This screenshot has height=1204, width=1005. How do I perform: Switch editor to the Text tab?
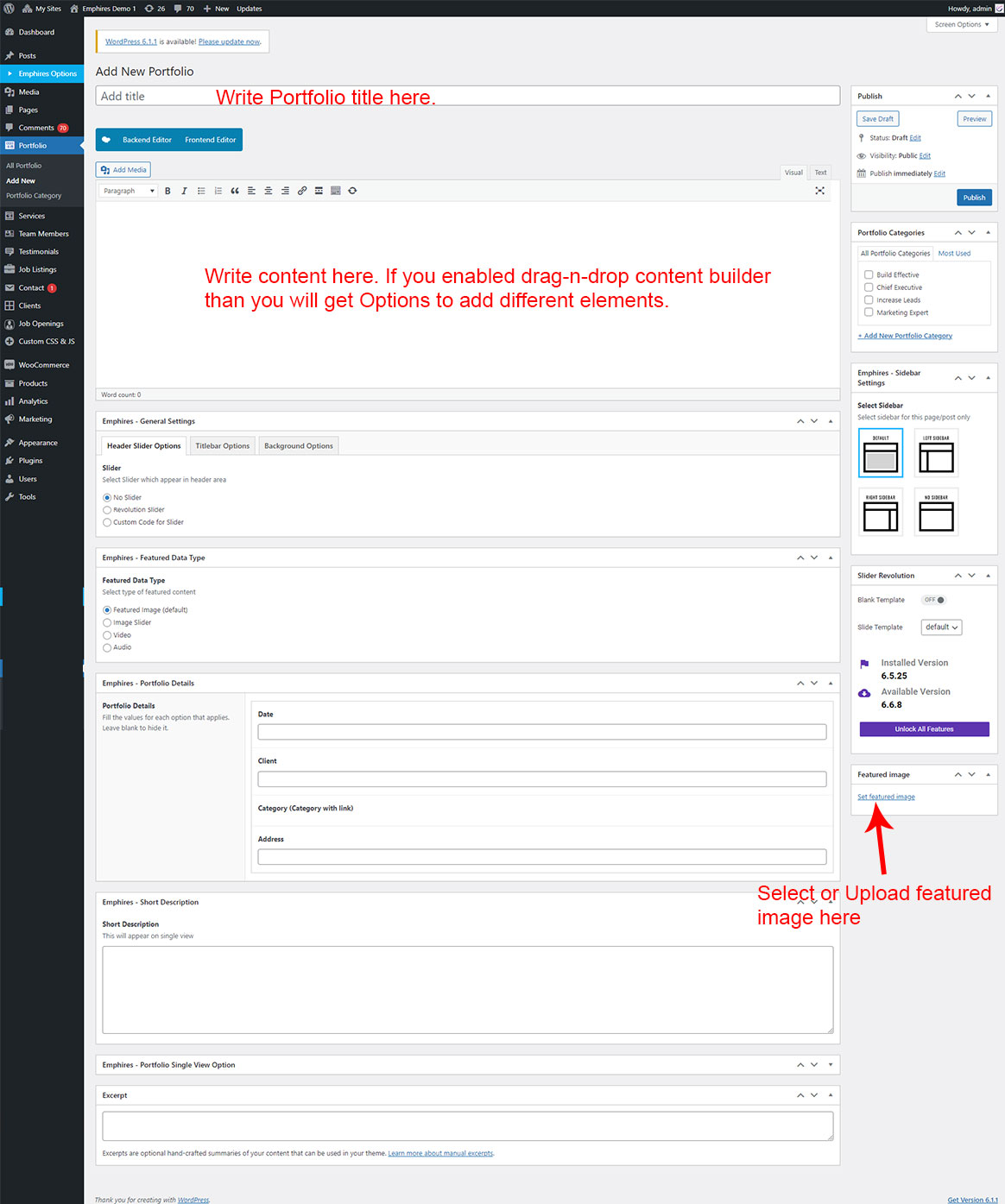click(x=820, y=173)
